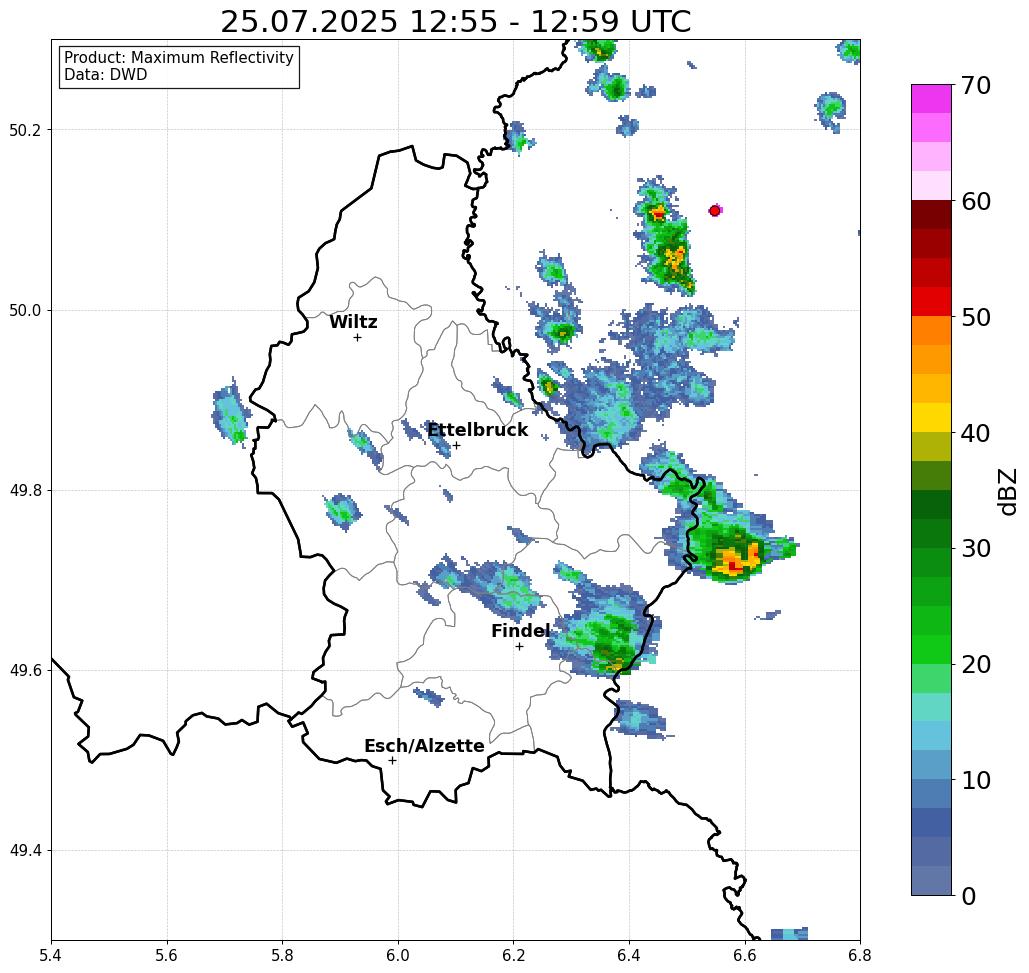The height and width of the screenshot is (973, 1029).
Task: Click the orange-red storm core east of the border
Action: [737, 561]
